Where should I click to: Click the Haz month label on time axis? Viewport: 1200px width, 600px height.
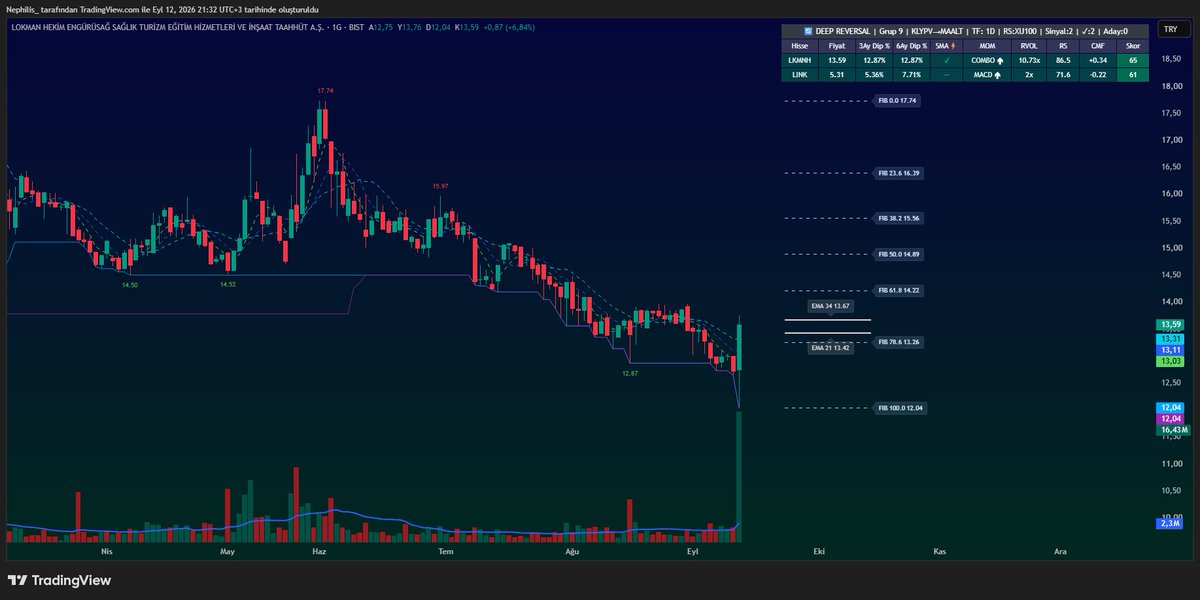click(319, 551)
